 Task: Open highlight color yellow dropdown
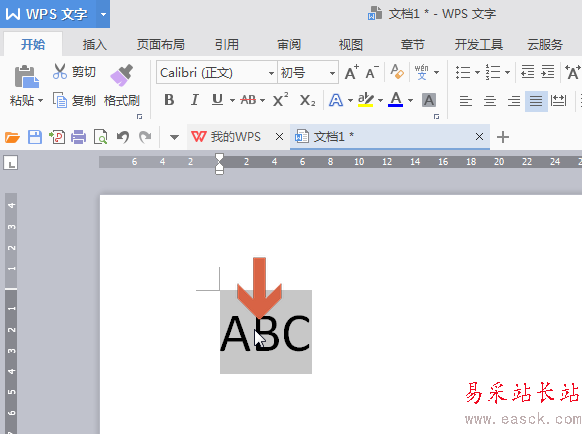[x=380, y=101]
